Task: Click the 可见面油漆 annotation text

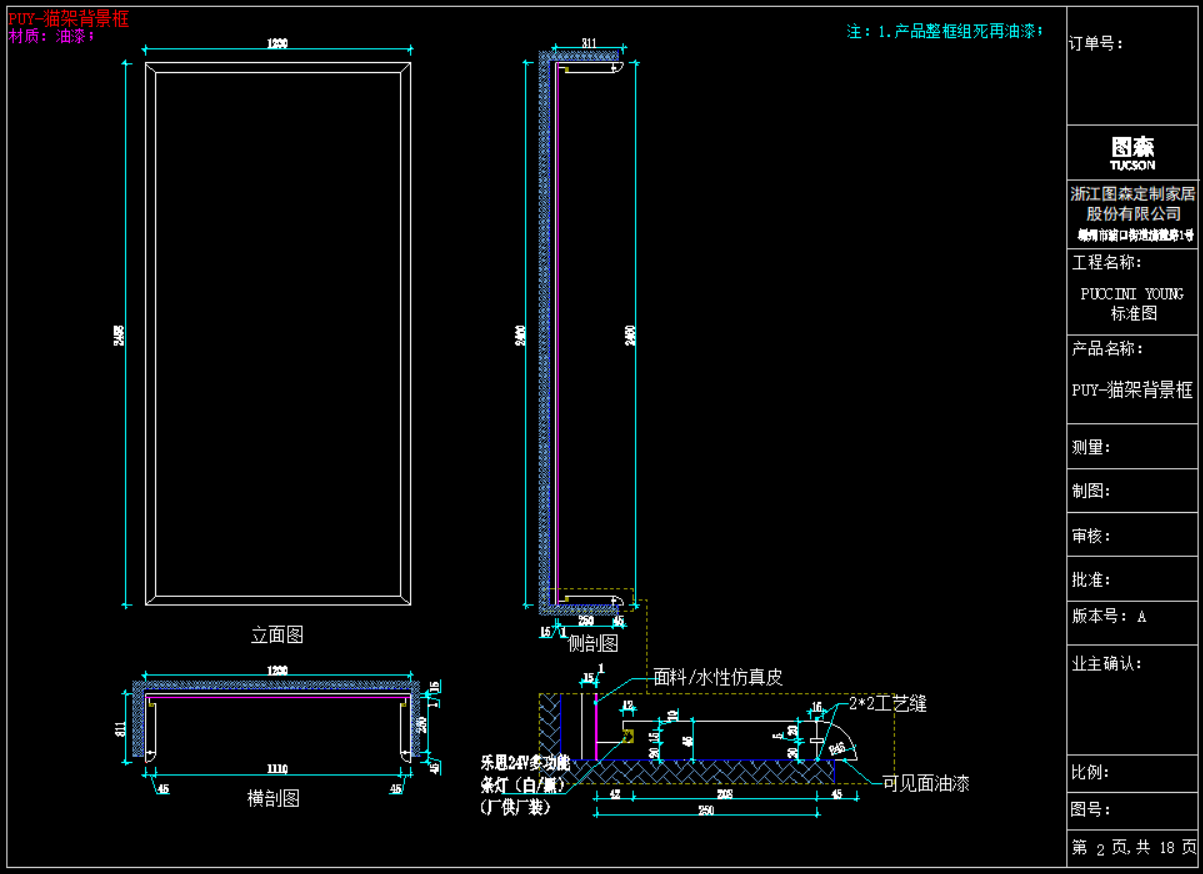Action: point(925,784)
